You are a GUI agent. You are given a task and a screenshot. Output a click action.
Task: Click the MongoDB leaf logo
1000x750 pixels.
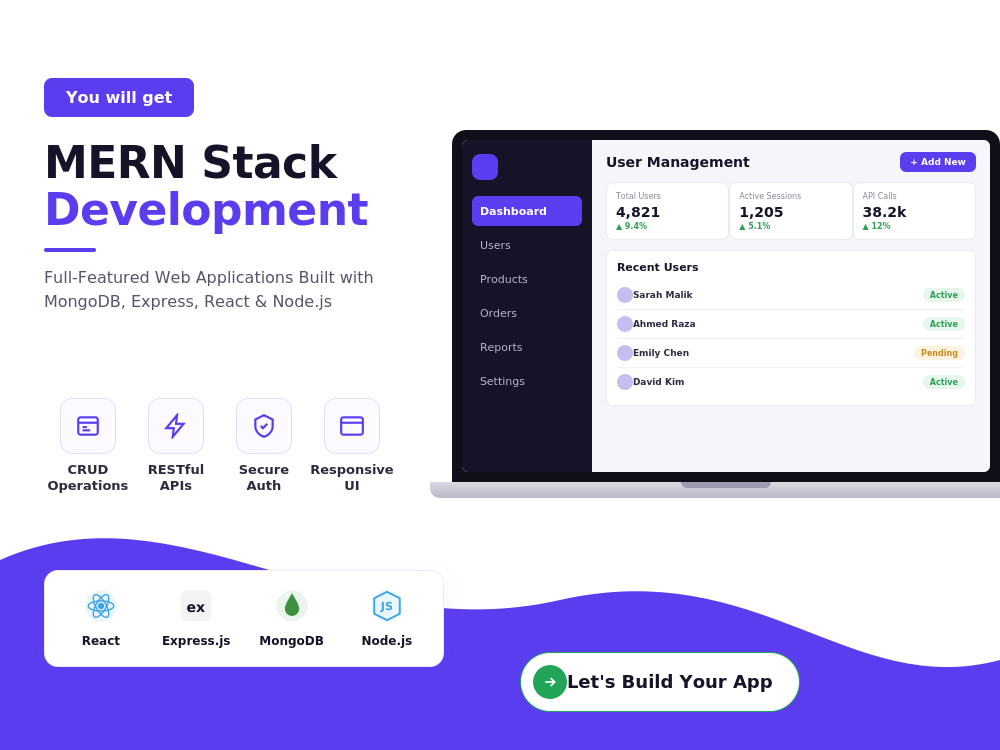[291, 606]
